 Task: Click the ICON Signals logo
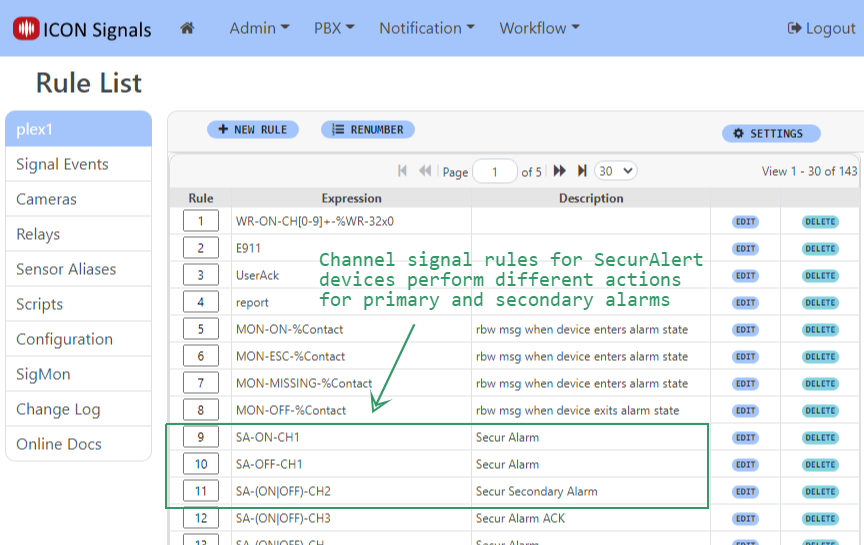[x=82, y=29]
